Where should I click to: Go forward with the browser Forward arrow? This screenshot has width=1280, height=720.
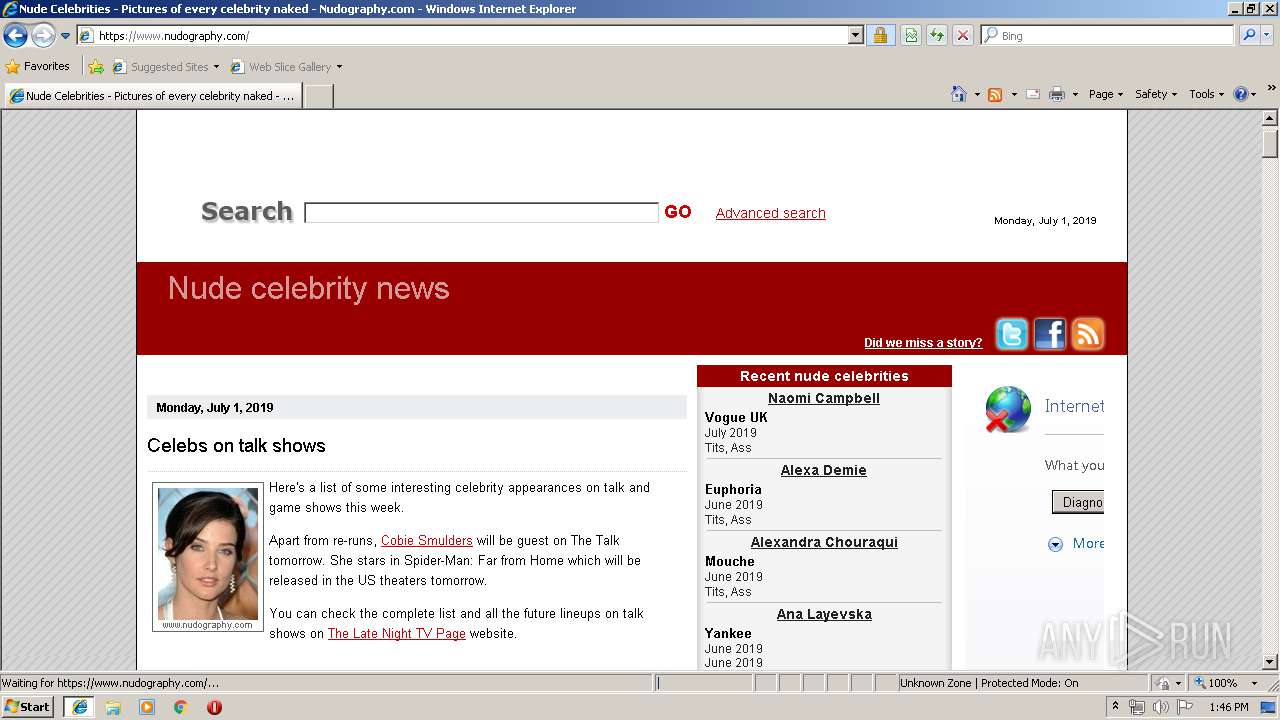click(43, 36)
